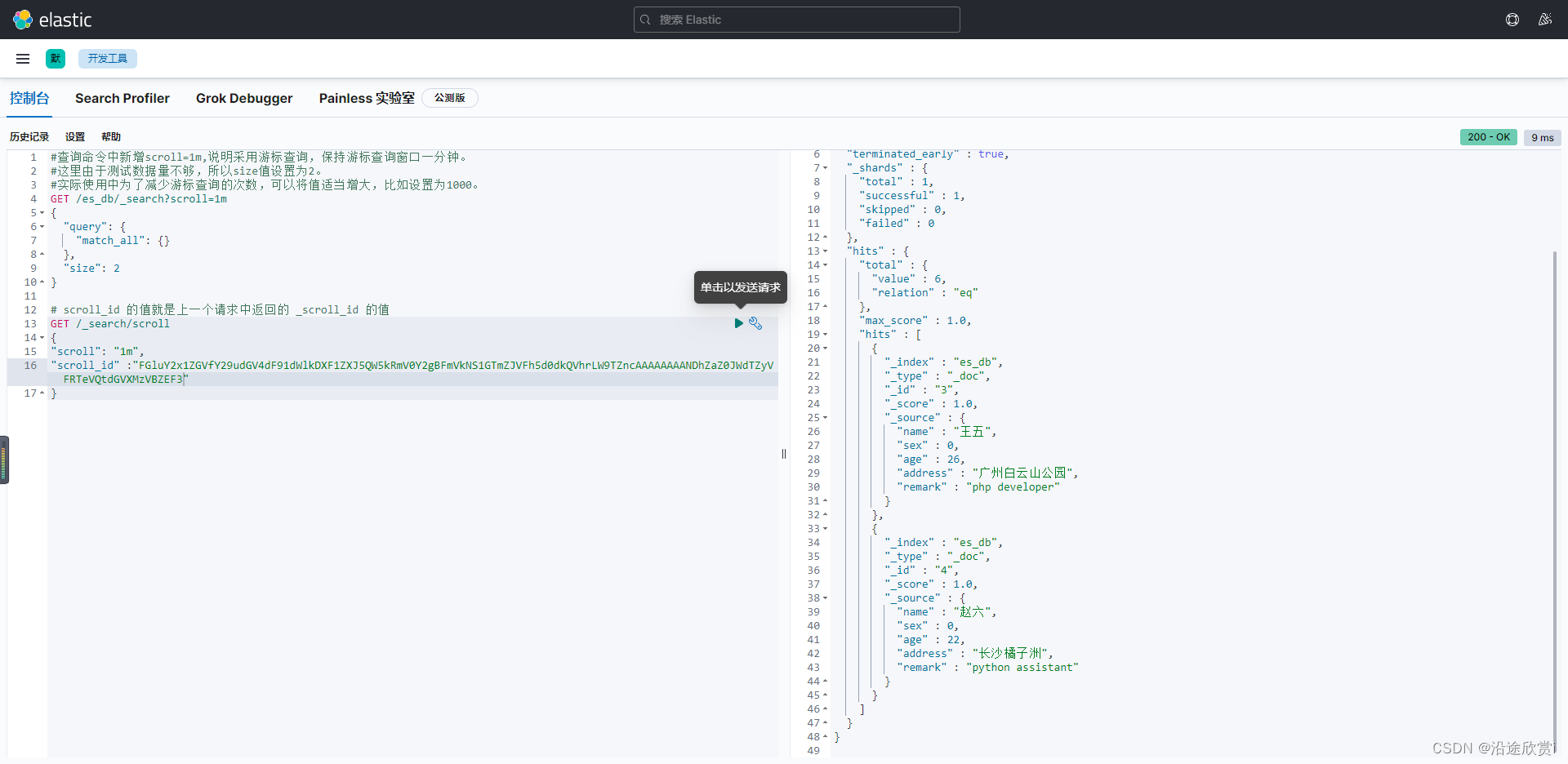Collapse the _source block at output line 25
This screenshot has width=1568, height=764.
coord(826,418)
